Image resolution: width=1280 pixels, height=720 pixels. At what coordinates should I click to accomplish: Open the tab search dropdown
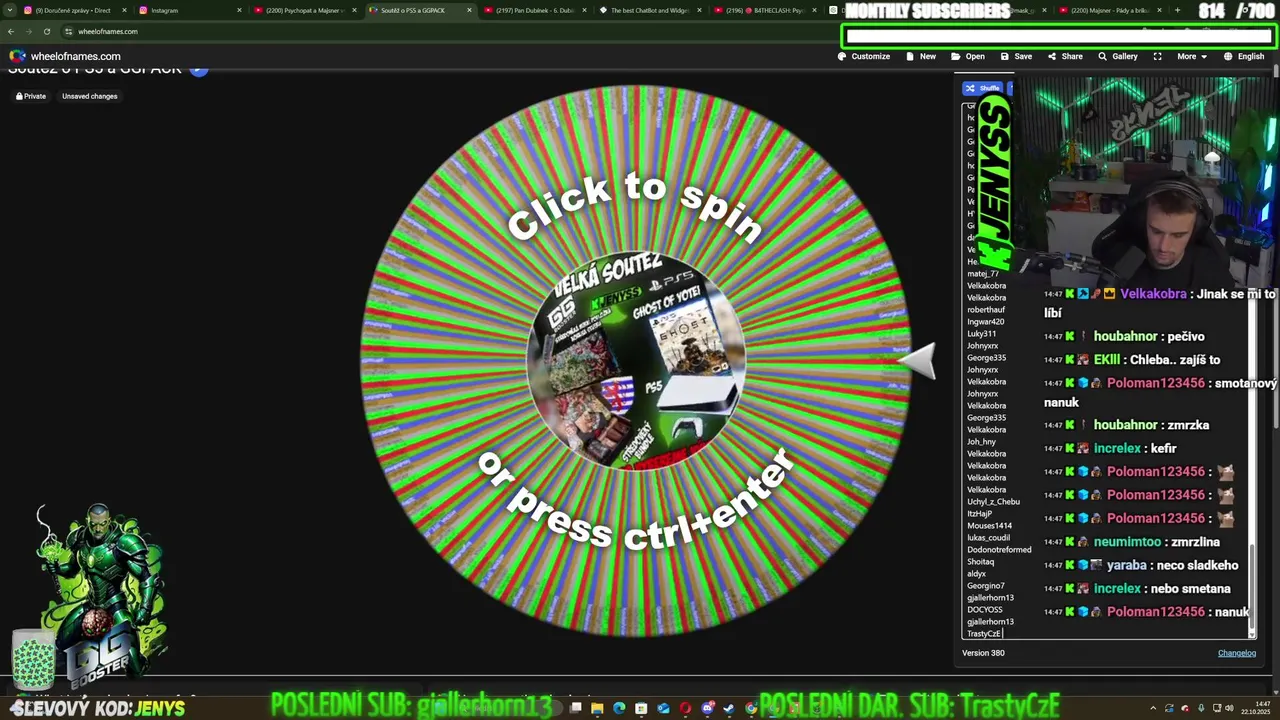[x=8, y=10]
